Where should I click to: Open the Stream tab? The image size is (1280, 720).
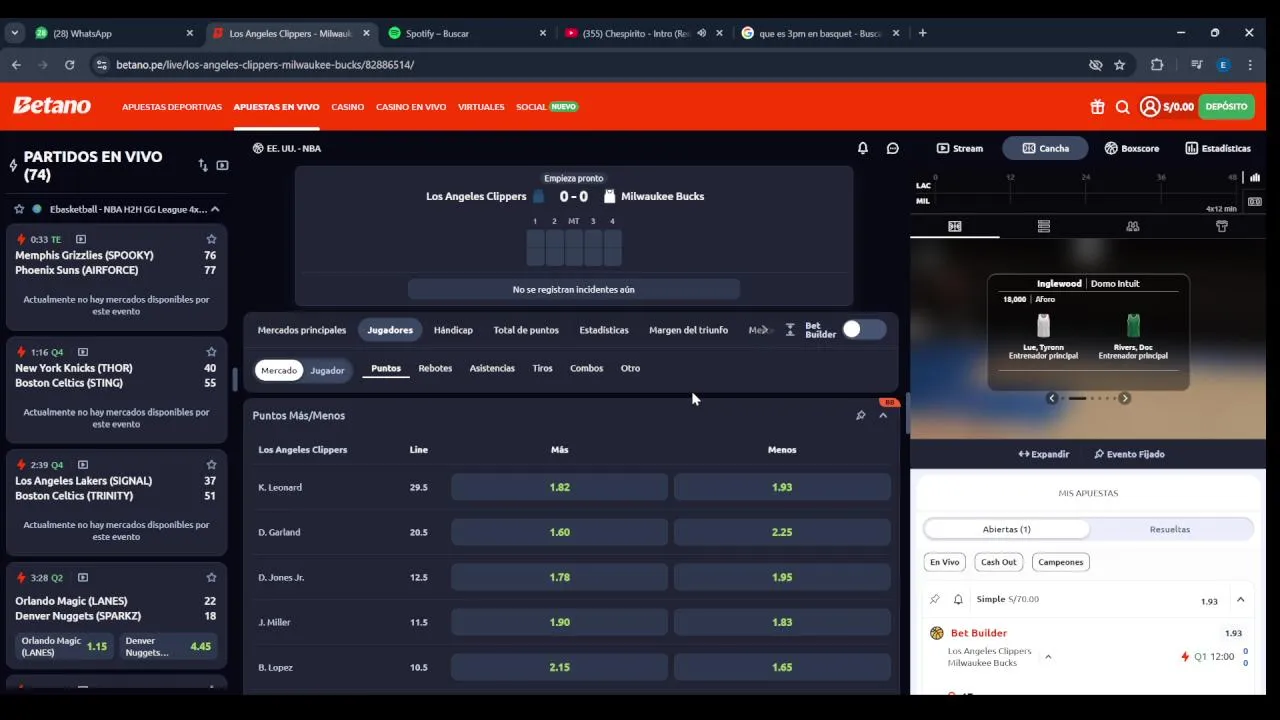[x=959, y=148]
